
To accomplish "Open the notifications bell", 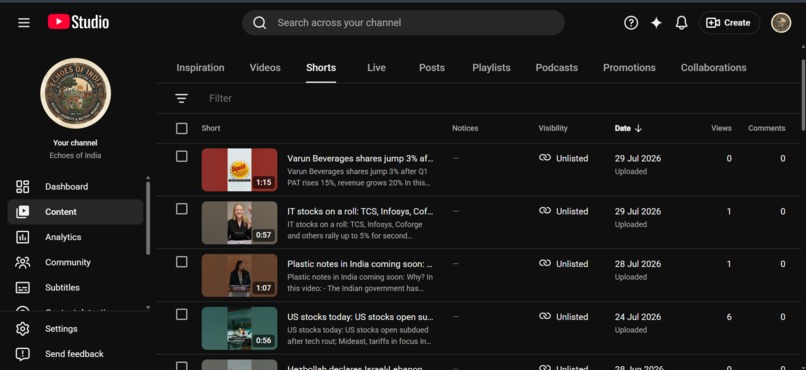I will [x=681, y=23].
